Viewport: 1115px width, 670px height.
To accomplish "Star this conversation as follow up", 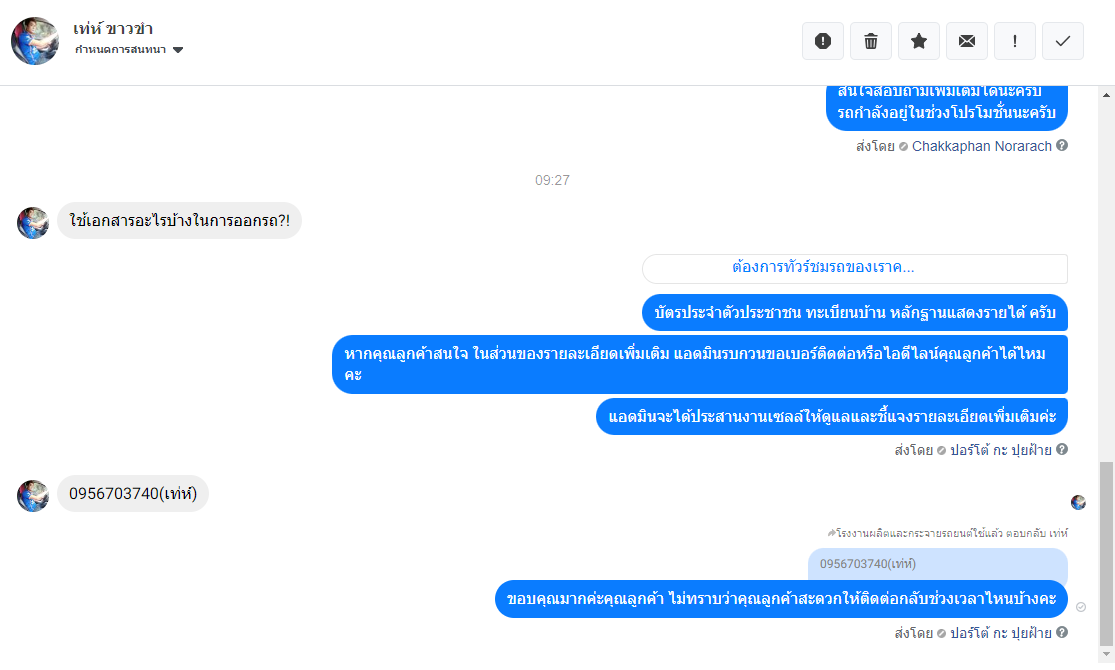I will click(919, 41).
